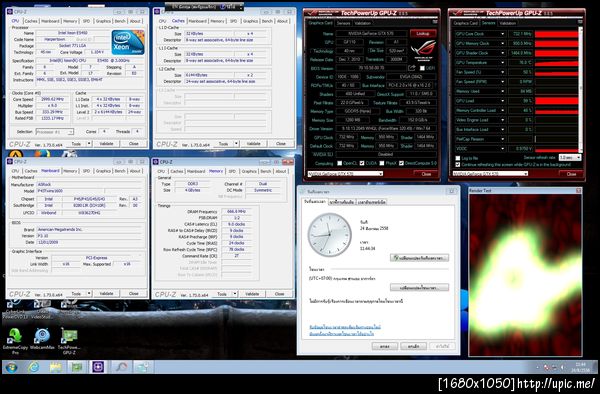
Task: Click the BIOS export arrow icon in GPU-Z
Action: [x=411, y=68]
